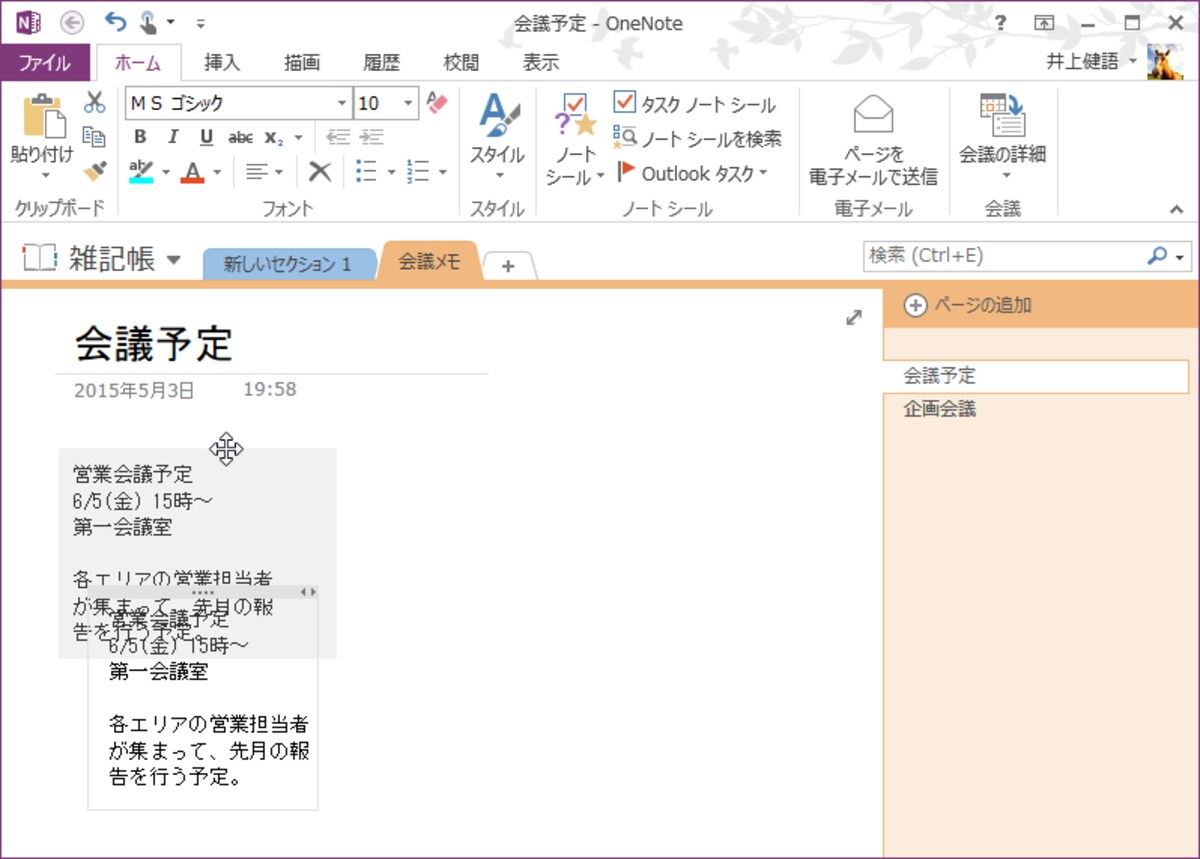Click the date 2015年5月3日
Viewport: 1200px width, 859px height.
tap(134, 390)
